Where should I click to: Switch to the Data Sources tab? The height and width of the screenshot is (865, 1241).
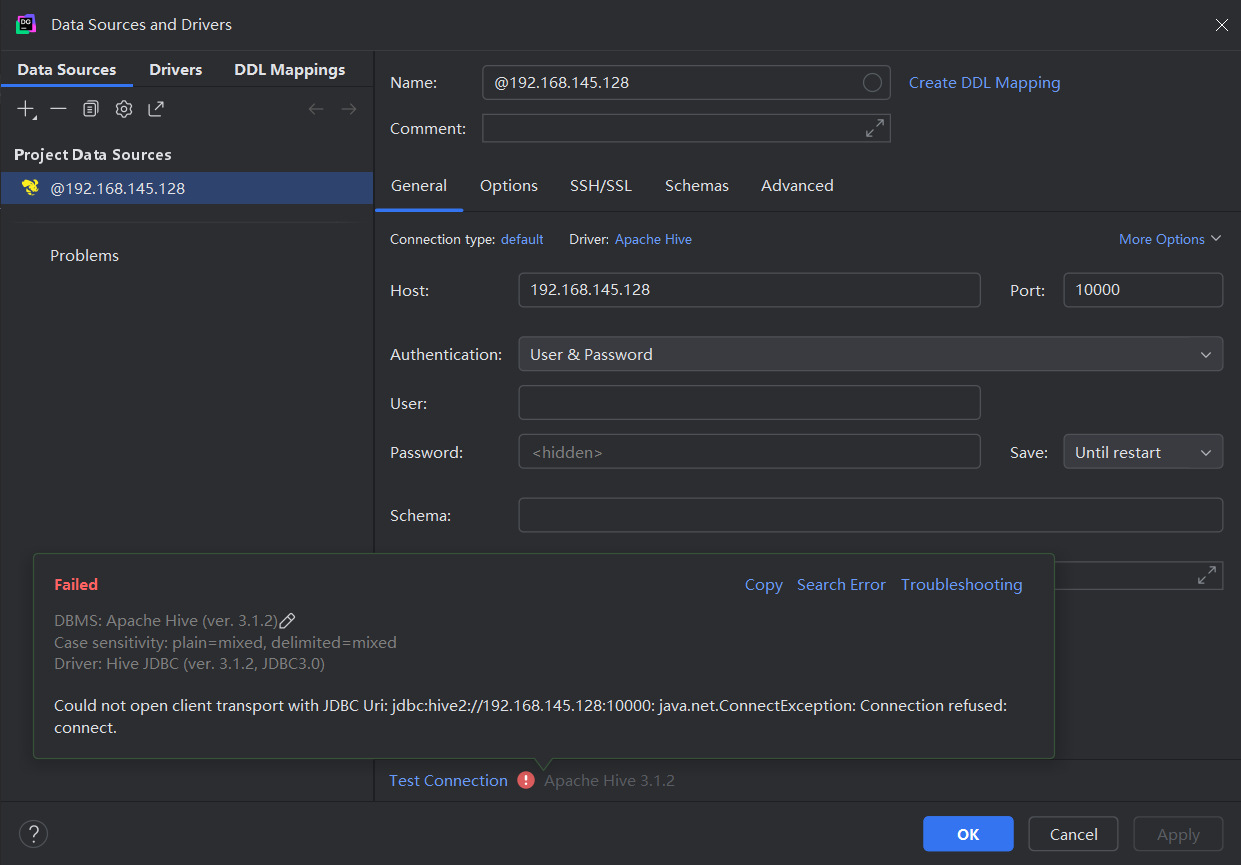(67, 70)
